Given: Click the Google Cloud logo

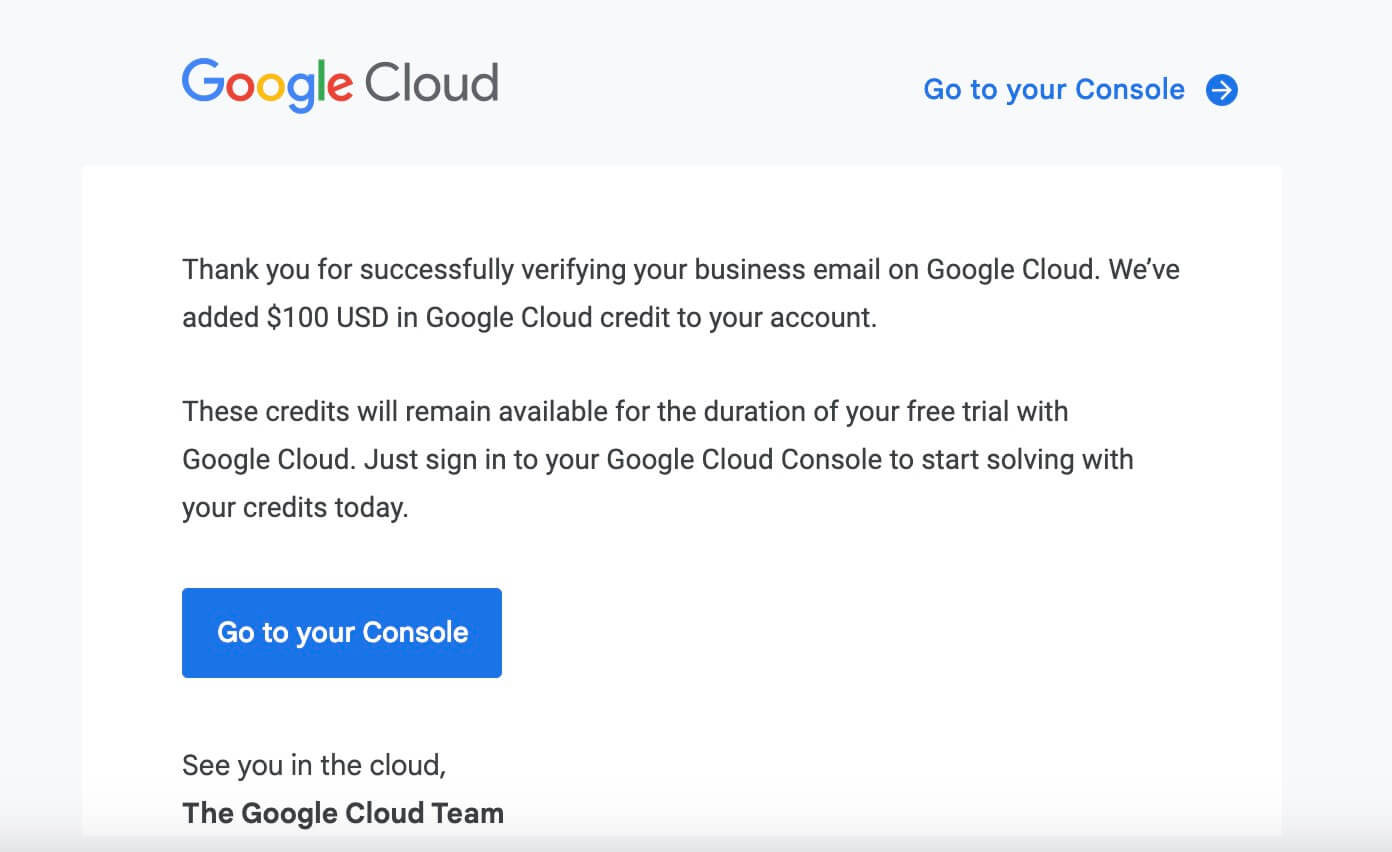Looking at the screenshot, I should click(340, 84).
